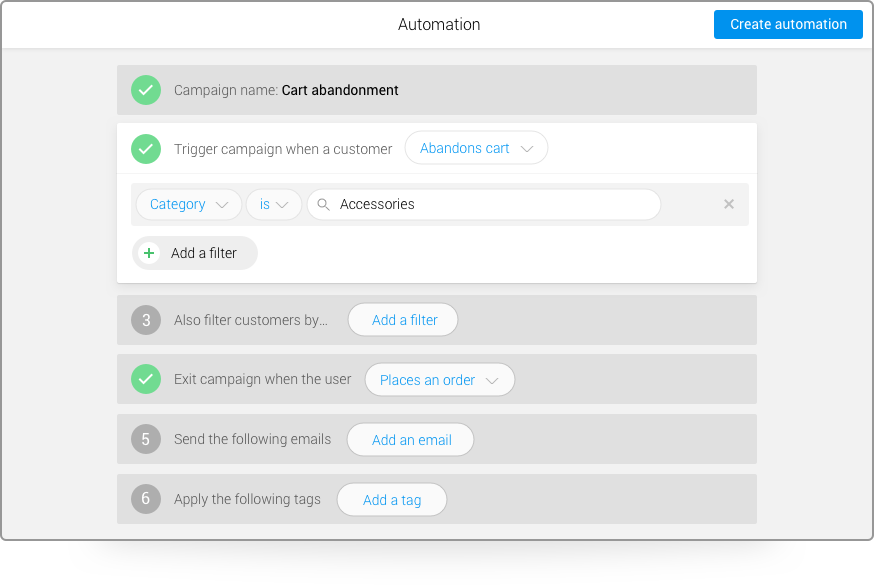Click the step 3 number circle
874x585 pixels.
[x=146, y=320]
